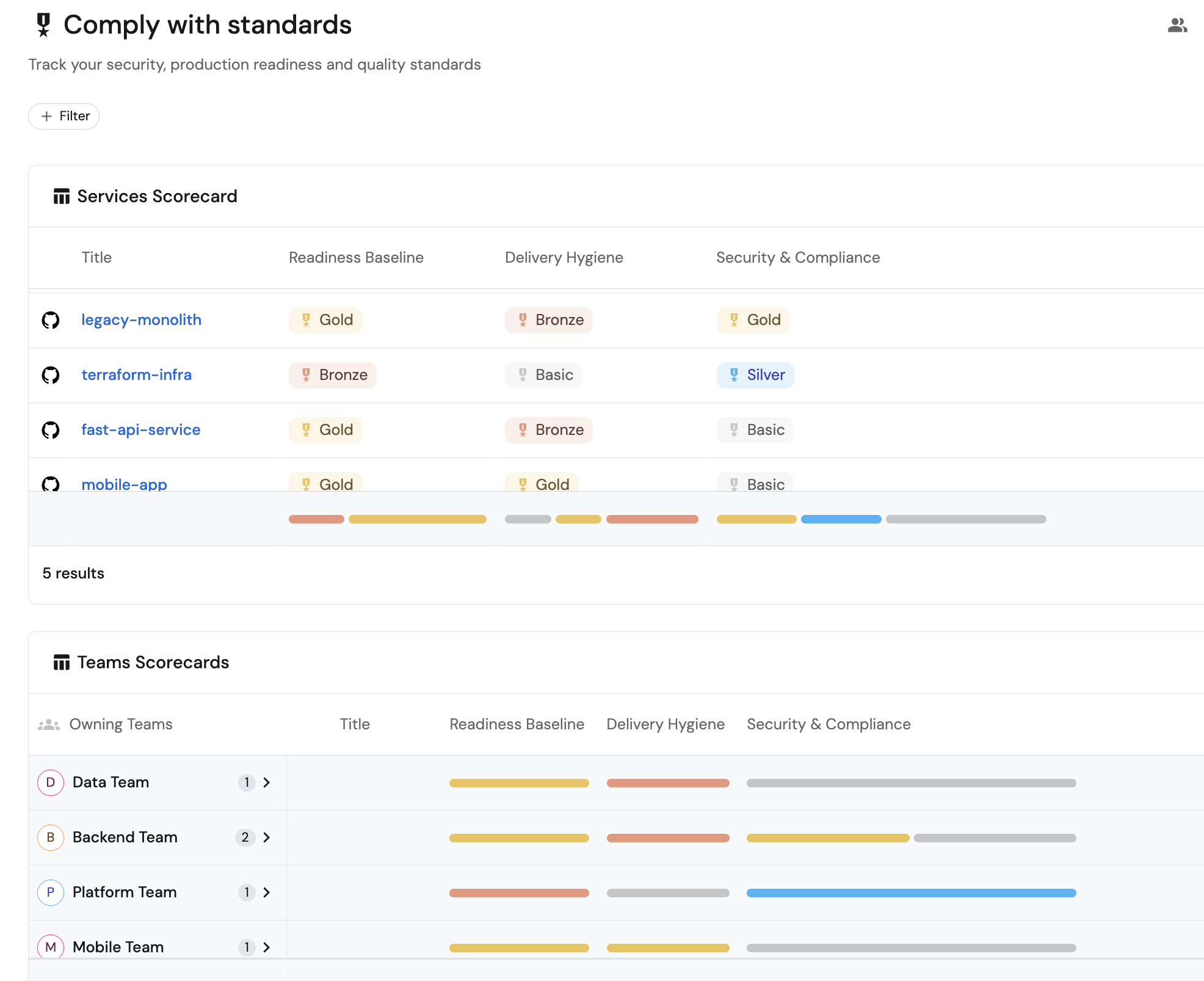1204x981 pixels.
Task: Click GitHub icon beside legacy-monolith
Action: [x=51, y=320]
